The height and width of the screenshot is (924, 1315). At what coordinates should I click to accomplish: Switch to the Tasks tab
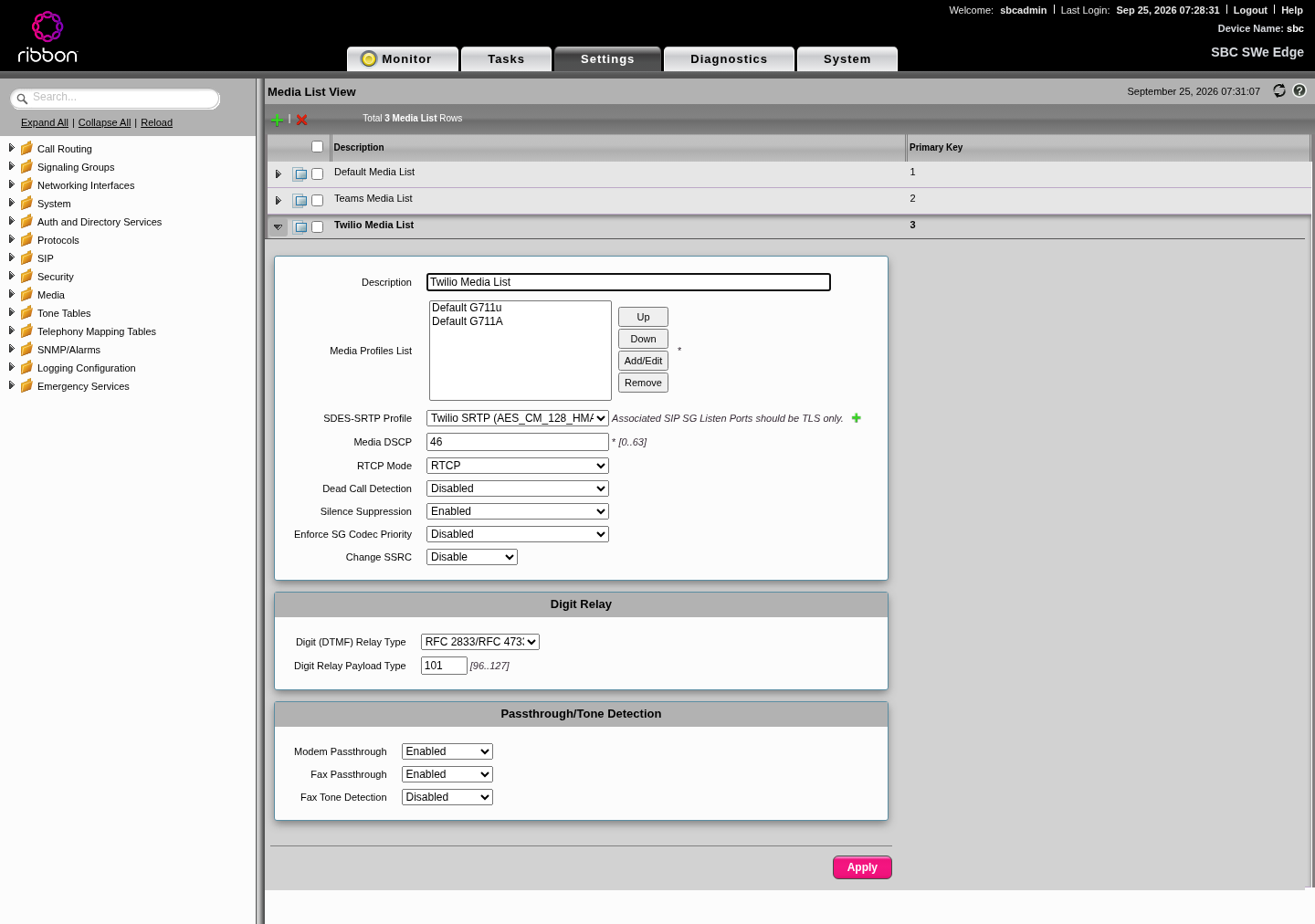point(506,58)
